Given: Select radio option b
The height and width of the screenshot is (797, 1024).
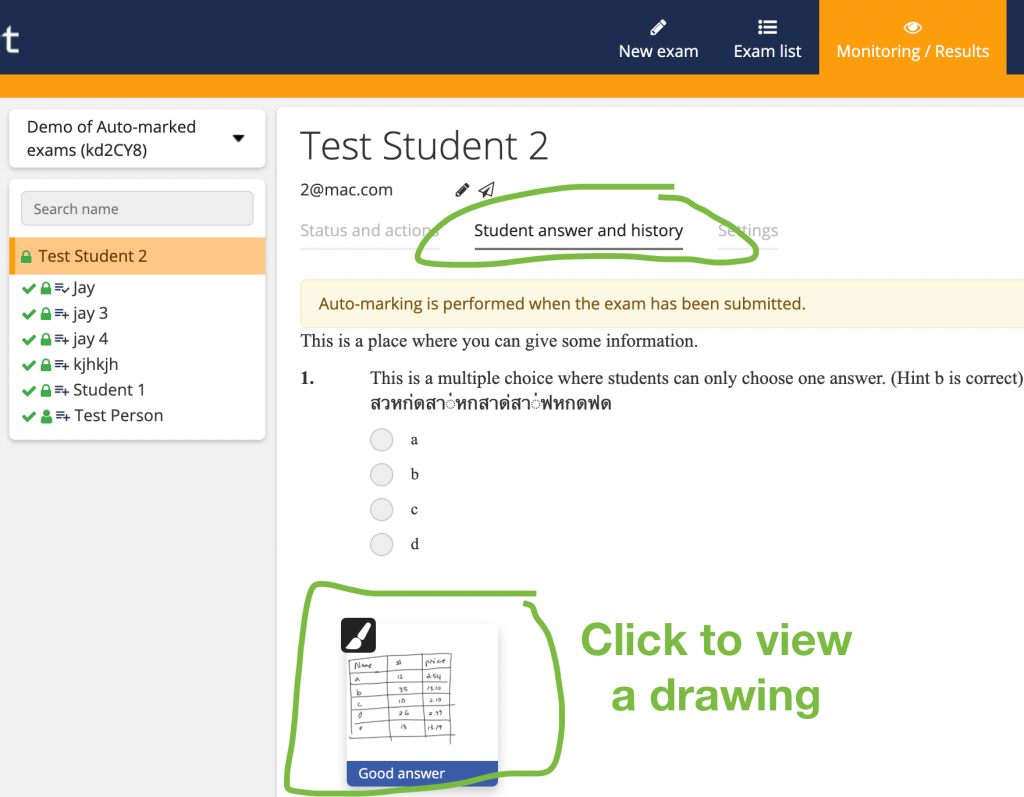Looking at the screenshot, I should tap(381, 474).
